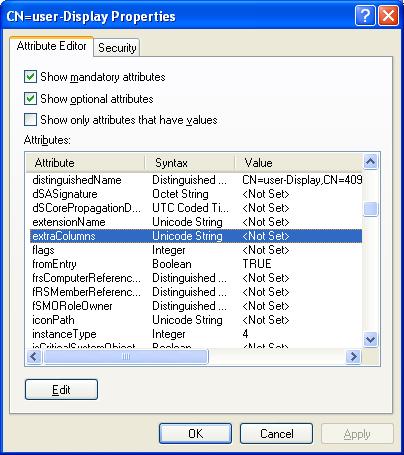The width and height of the screenshot is (404, 455).
Task: Select the dSASignature attribute
Action: pyautogui.click(x=196, y=194)
